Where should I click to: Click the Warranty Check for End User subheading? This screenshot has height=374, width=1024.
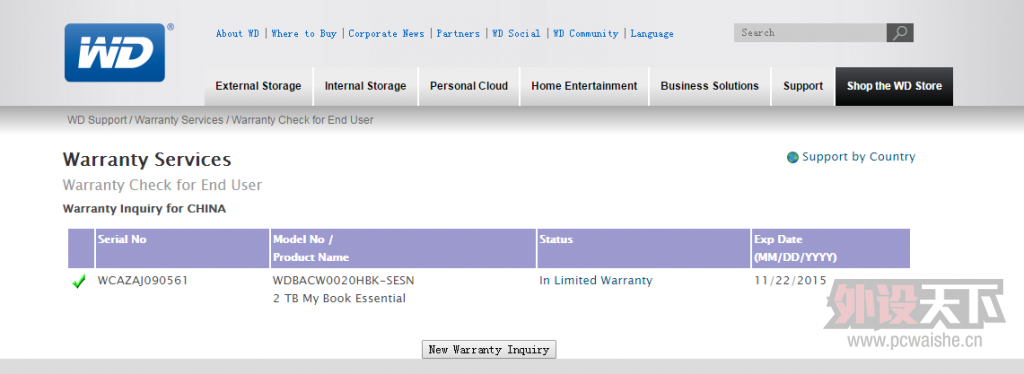pyautogui.click(x=163, y=185)
